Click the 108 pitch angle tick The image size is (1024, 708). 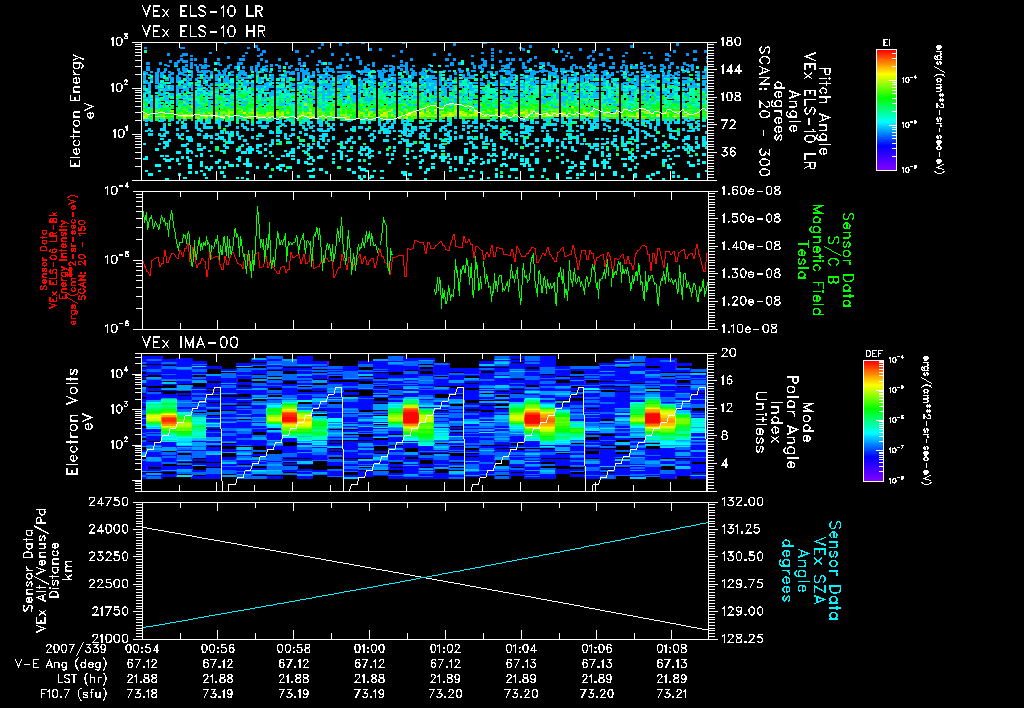[x=730, y=97]
